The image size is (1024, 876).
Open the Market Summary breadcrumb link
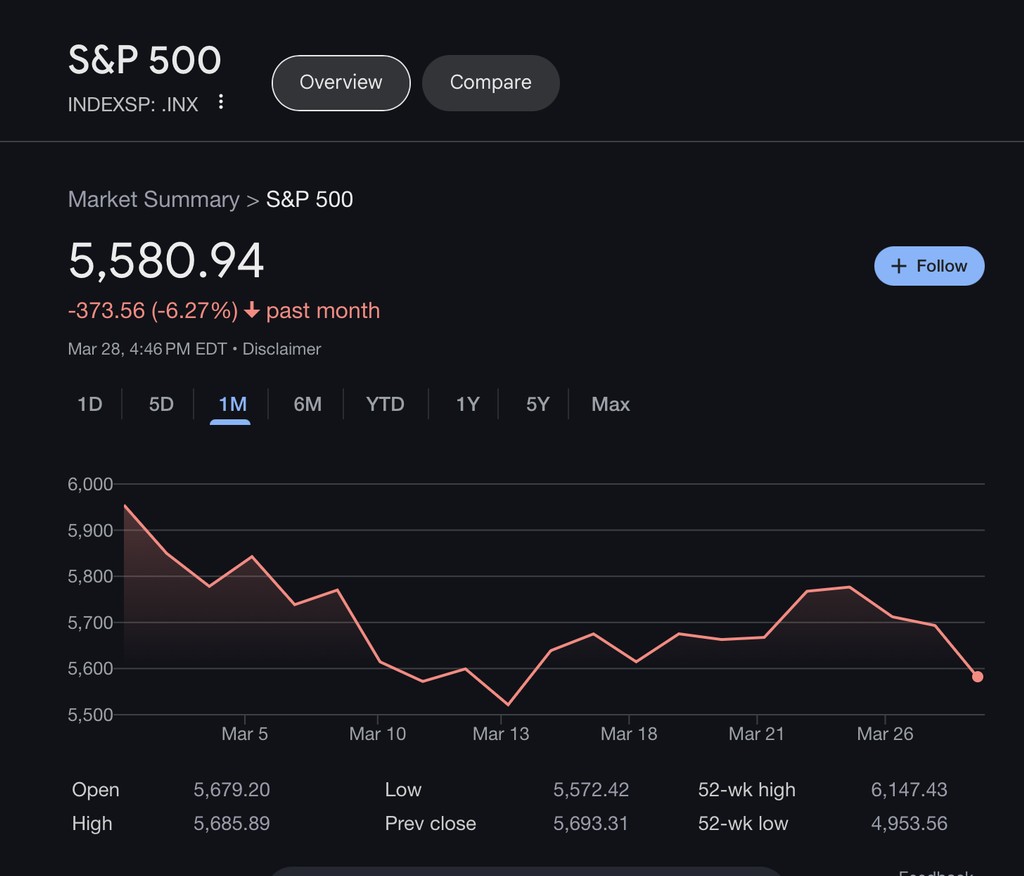(153, 199)
